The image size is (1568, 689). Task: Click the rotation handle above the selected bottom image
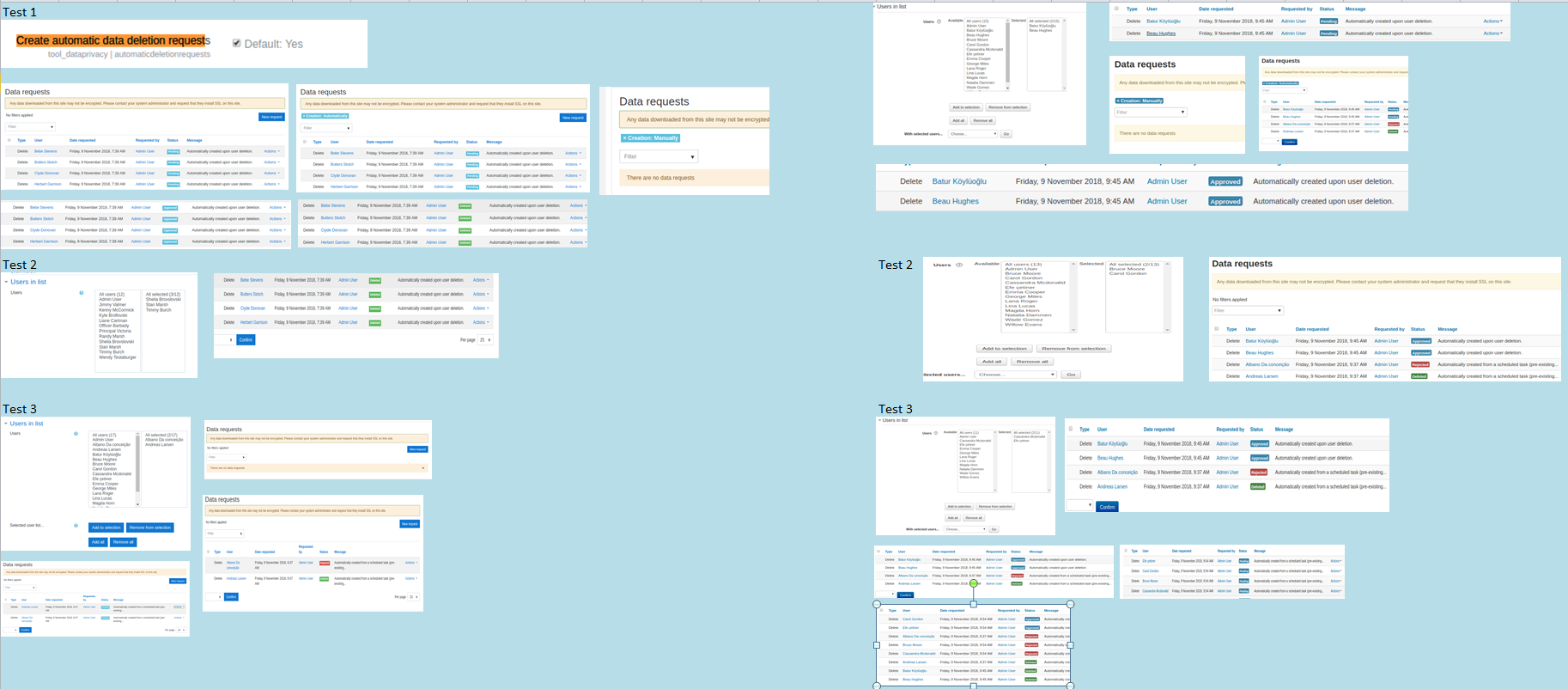click(973, 583)
